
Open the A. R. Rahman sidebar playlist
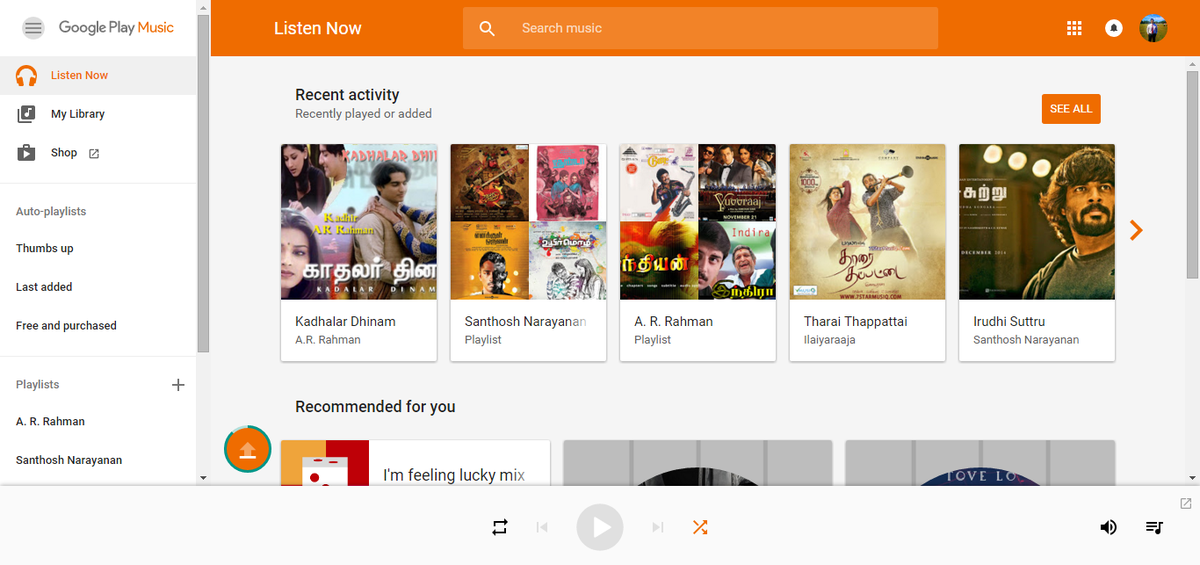(x=50, y=422)
